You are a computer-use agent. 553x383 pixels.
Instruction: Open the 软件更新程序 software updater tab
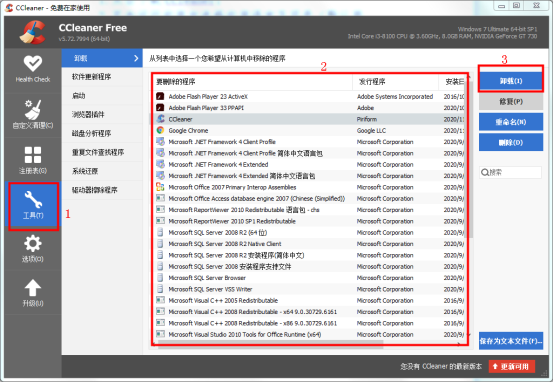(102, 77)
